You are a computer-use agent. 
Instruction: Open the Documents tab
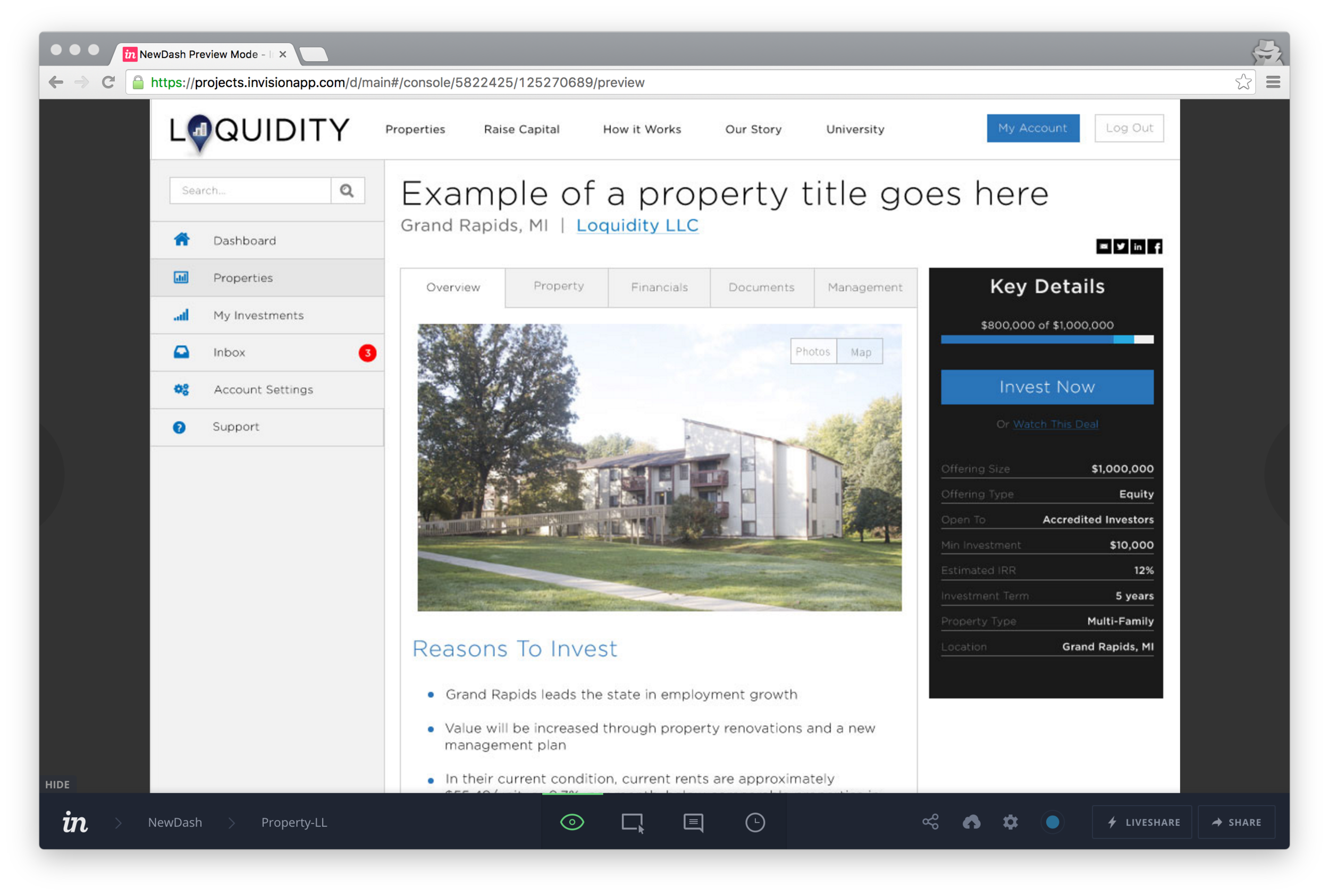point(761,288)
